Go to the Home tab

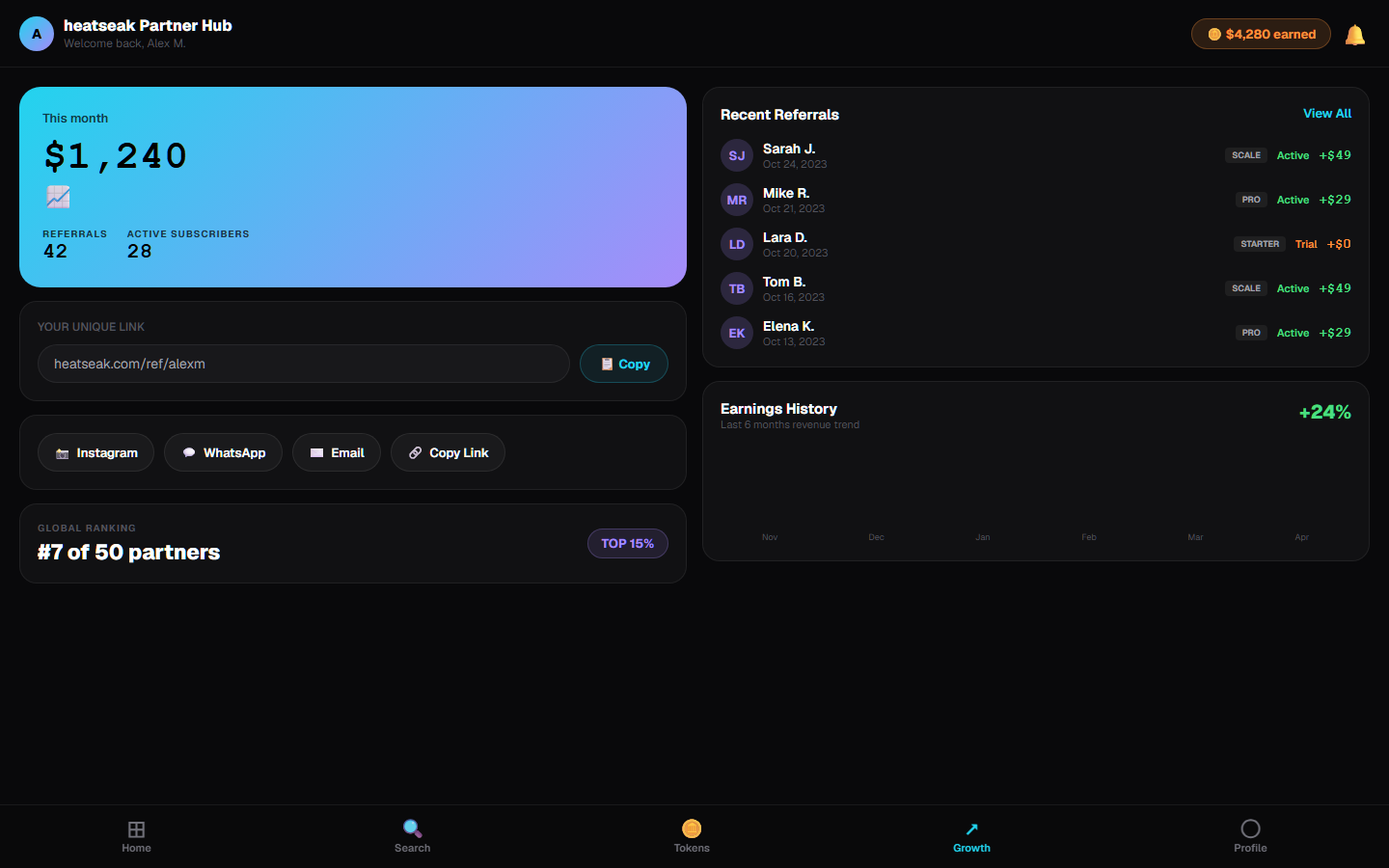pos(137,836)
